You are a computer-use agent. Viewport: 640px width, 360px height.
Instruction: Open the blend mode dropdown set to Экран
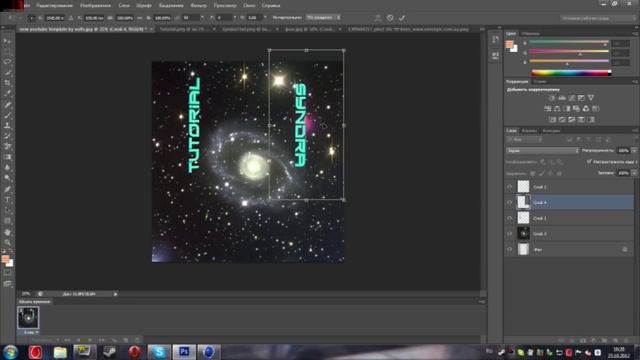pos(542,151)
